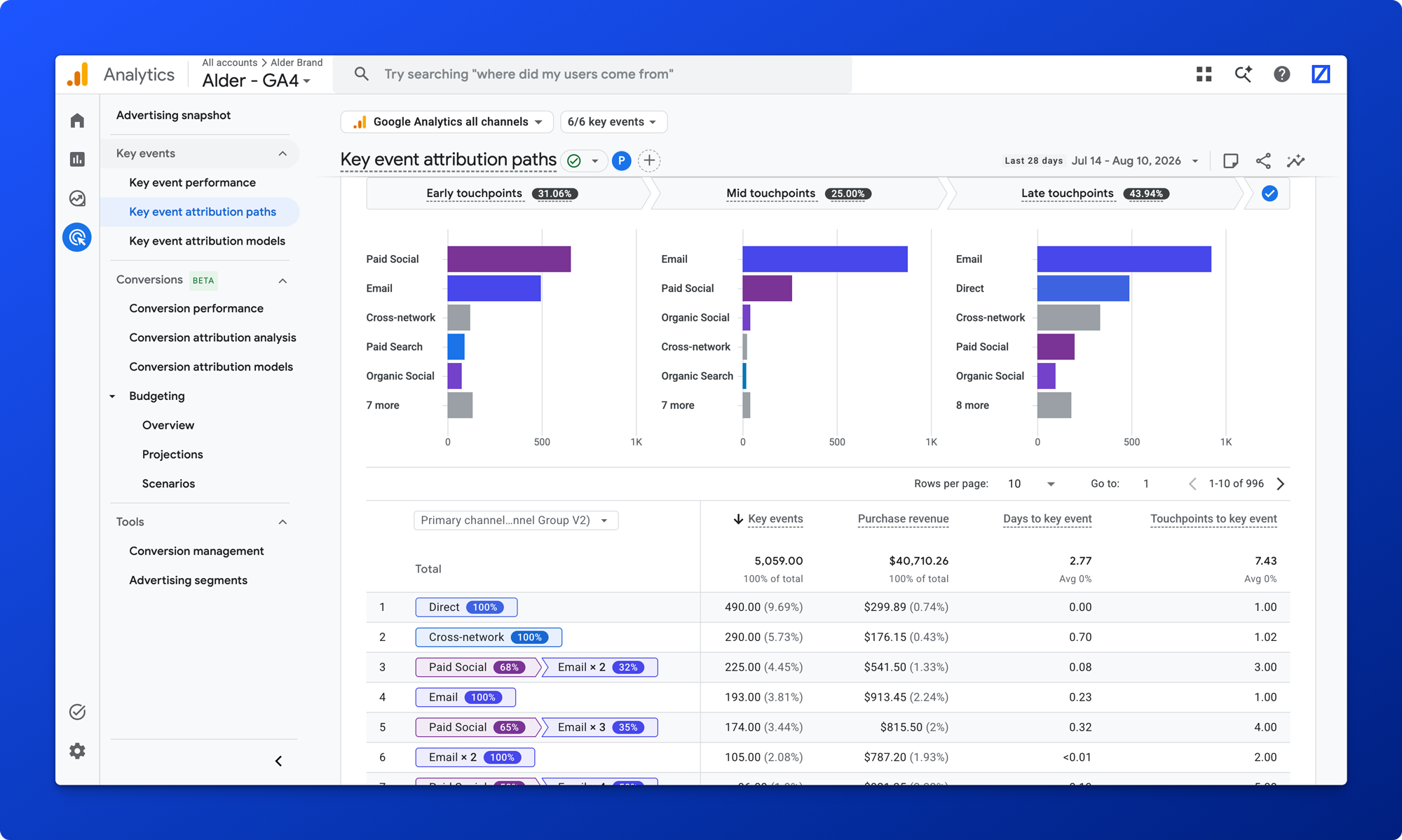1402x840 pixels.
Task: Add a comparison with the plus button
Action: tap(650, 161)
